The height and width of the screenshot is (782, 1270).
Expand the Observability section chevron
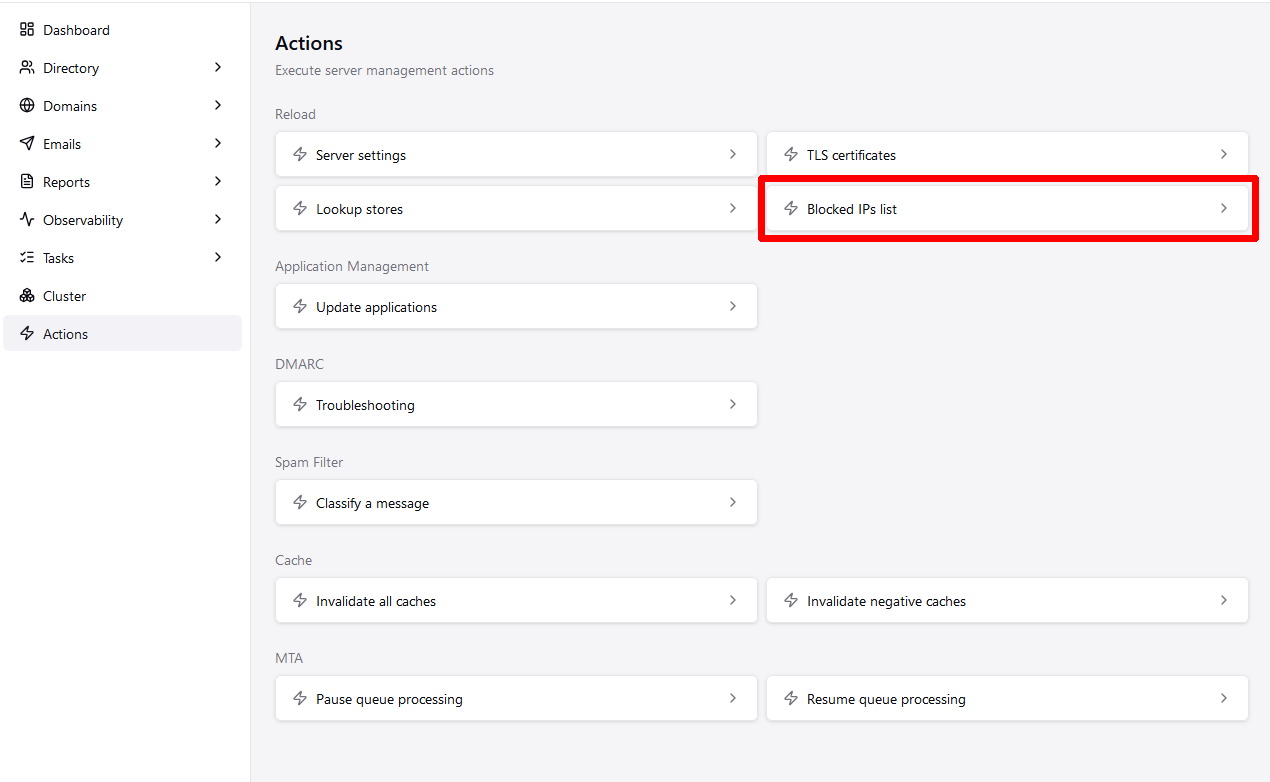tap(218, 220)
